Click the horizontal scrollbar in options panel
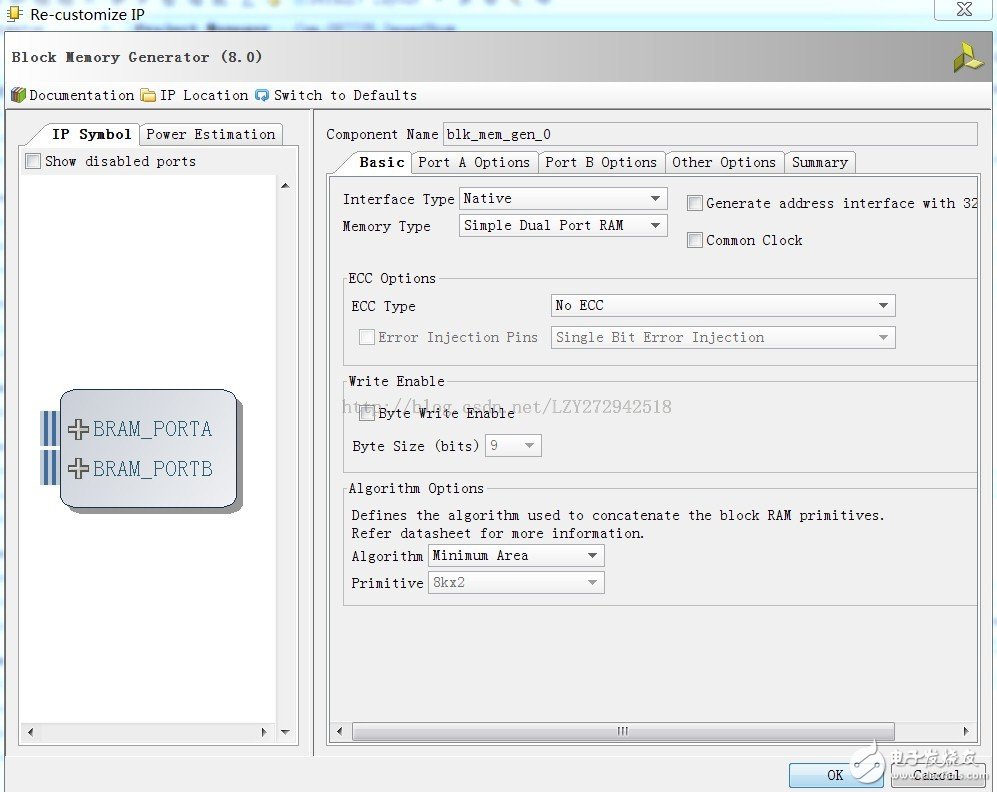 click(622, 732)
